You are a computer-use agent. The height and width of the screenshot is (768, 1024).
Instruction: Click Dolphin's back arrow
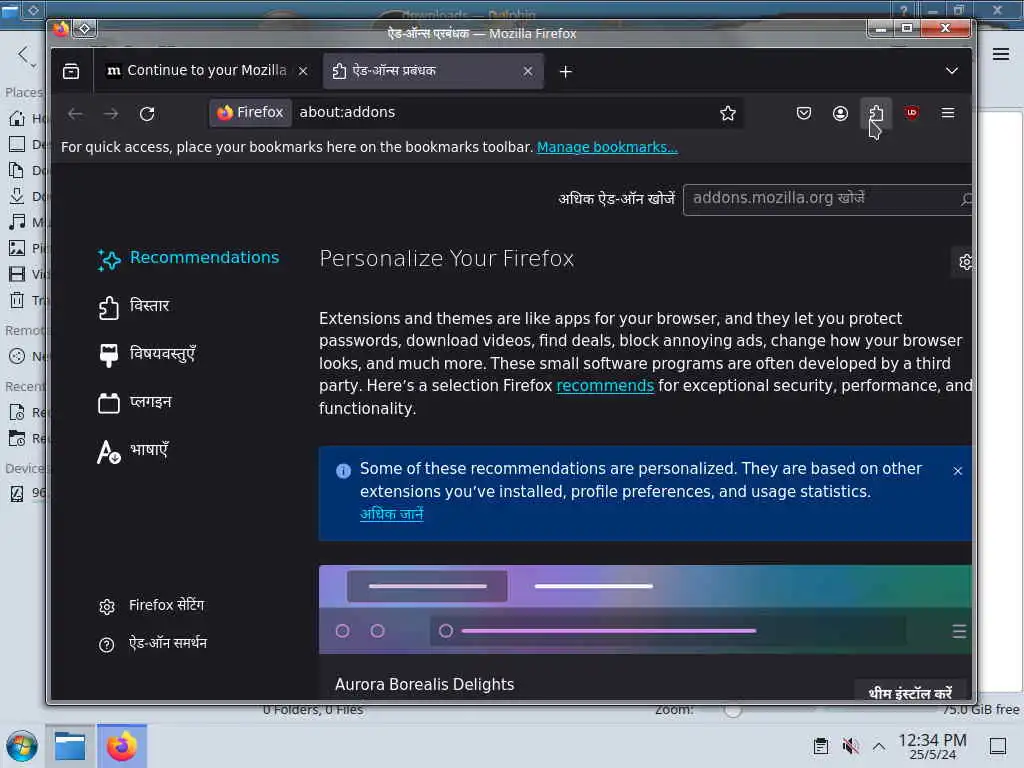[24, 55]
